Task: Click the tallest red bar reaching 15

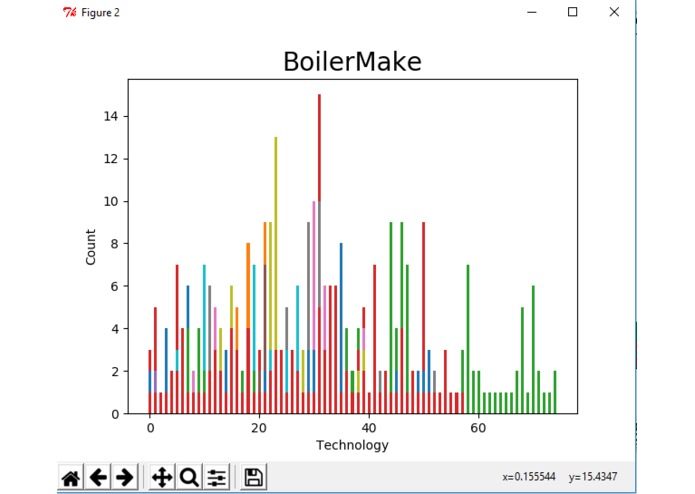Action: tap(319, 148)
